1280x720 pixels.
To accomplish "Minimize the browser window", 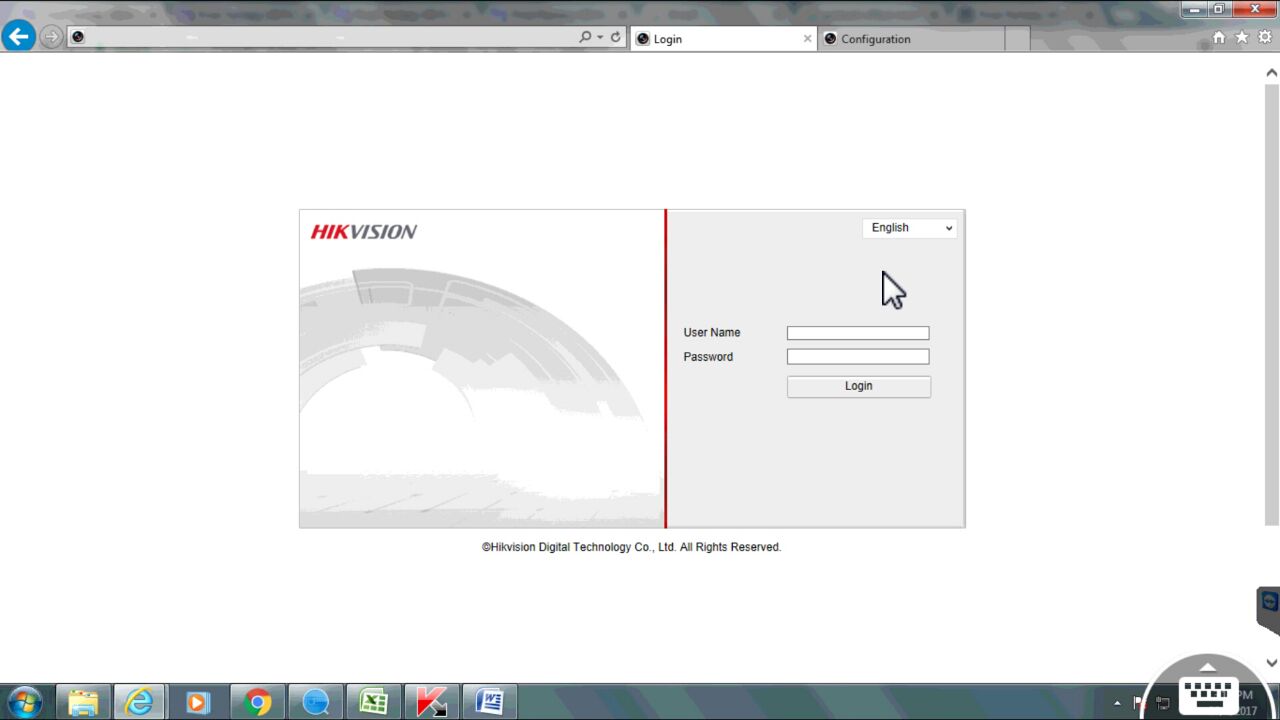I will [1194, 9].
